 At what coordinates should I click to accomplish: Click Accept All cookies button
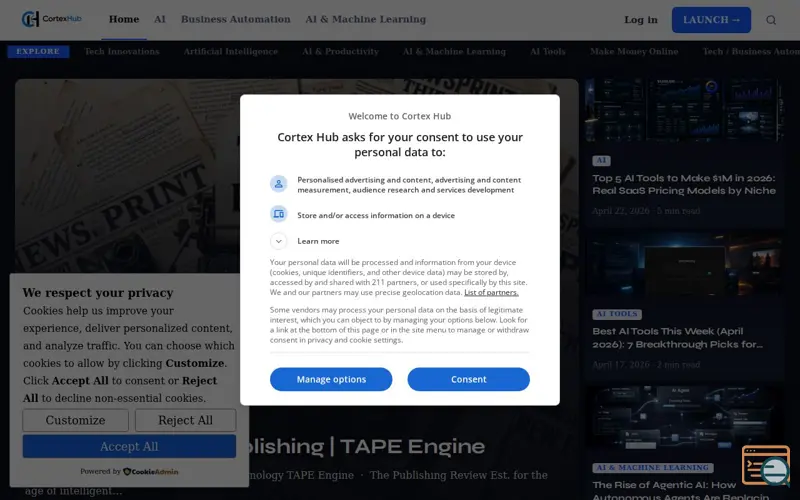(x=129, y=446)
